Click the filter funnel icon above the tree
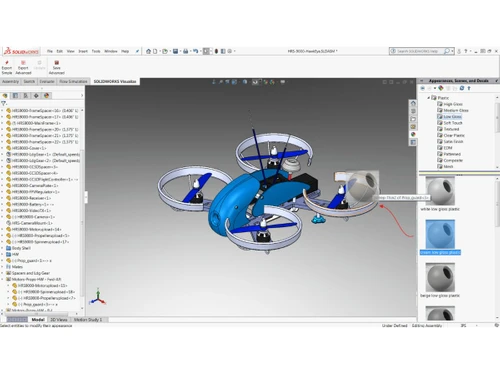 click(x=4, y=104)
